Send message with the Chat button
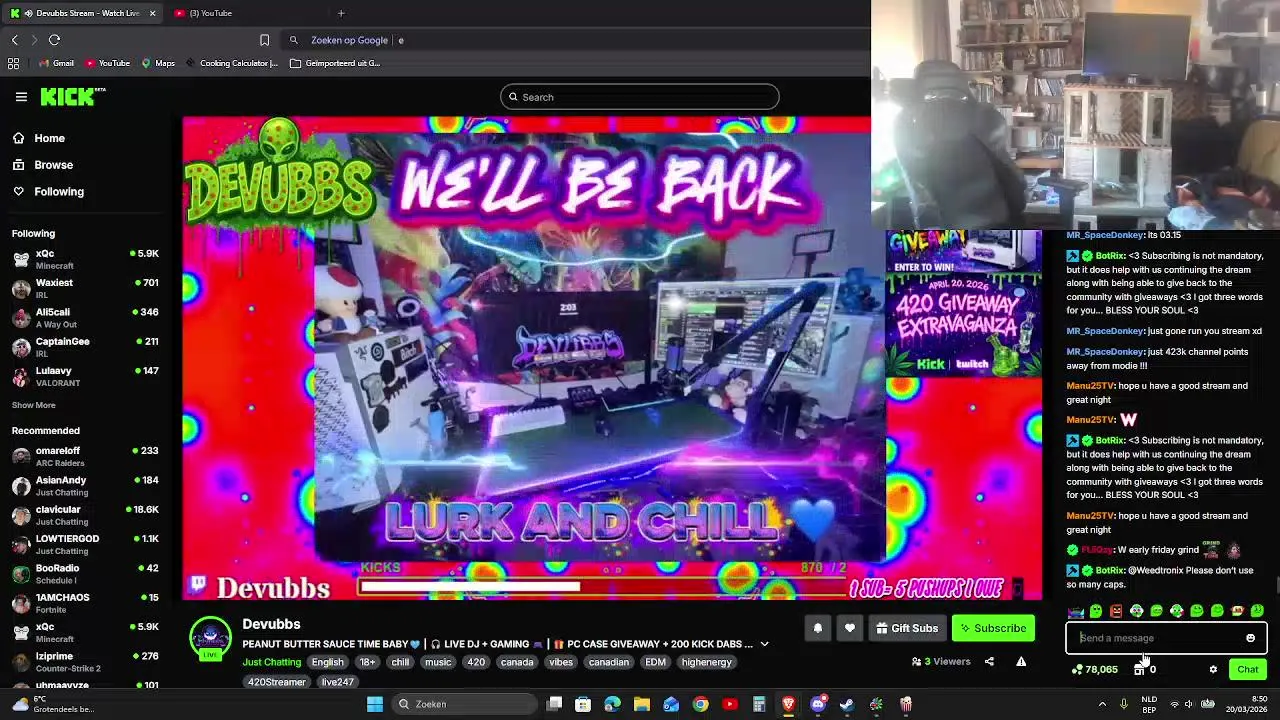Viewport: 1280px width, 720px height. [x=1248, y=669]
